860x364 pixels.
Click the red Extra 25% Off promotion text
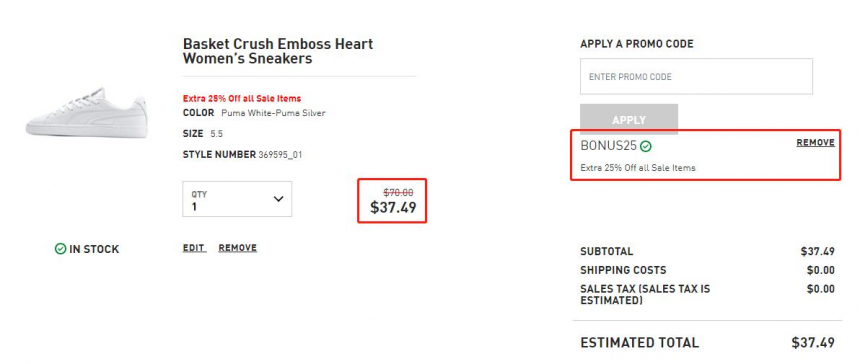(242, 99)
